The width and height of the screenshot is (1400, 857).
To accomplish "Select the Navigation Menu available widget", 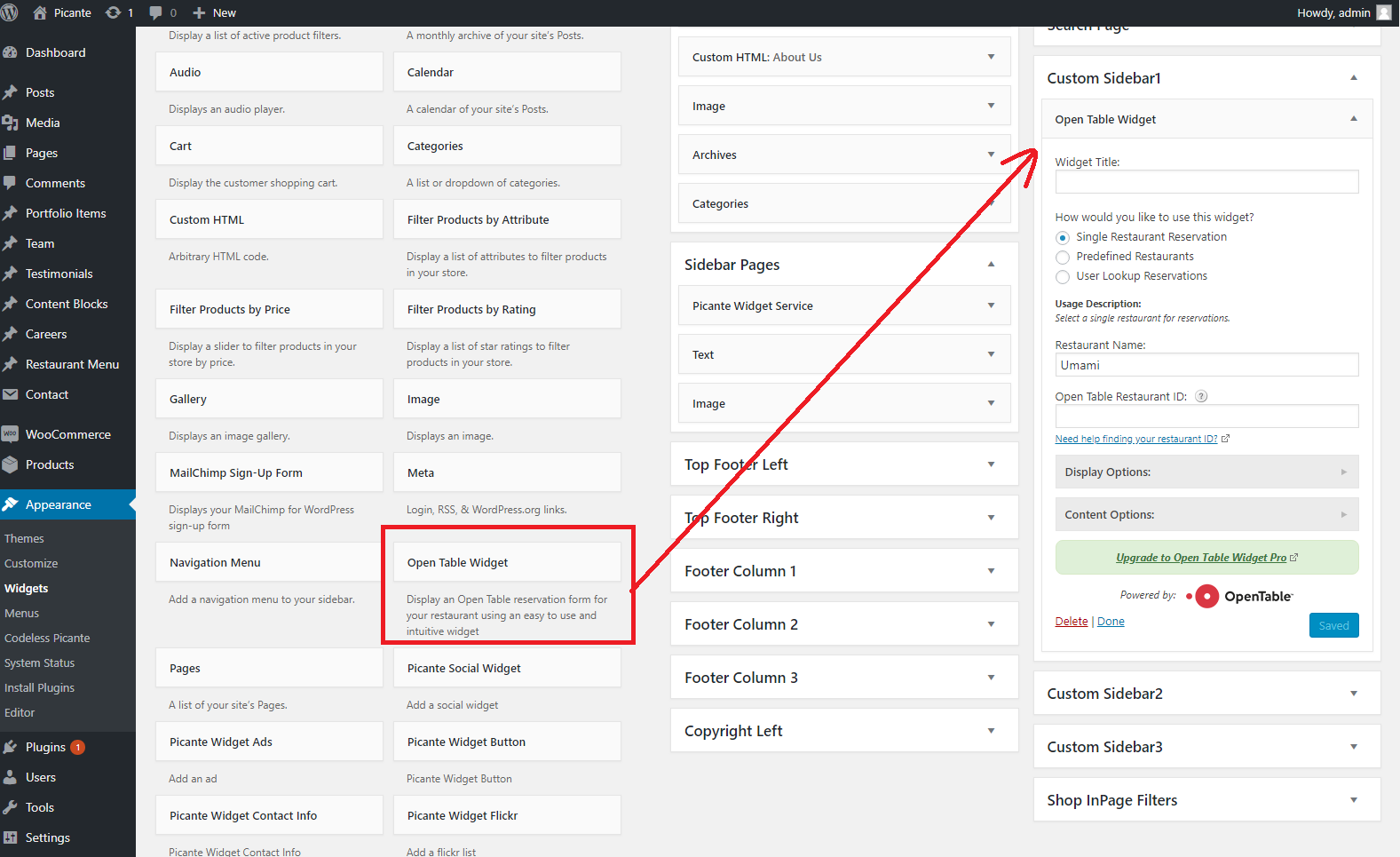I will coord(269,562).
